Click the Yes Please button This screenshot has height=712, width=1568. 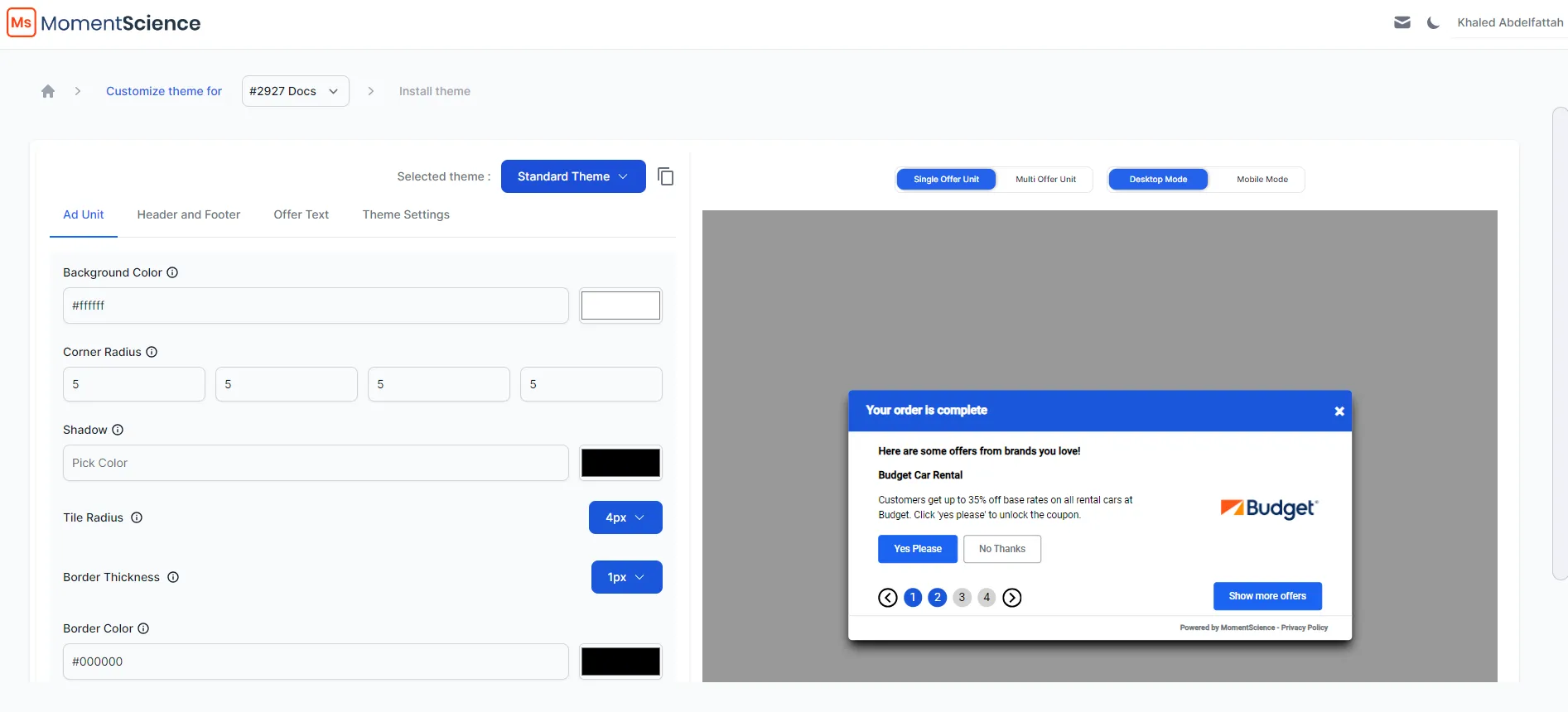tap(918, 549)
